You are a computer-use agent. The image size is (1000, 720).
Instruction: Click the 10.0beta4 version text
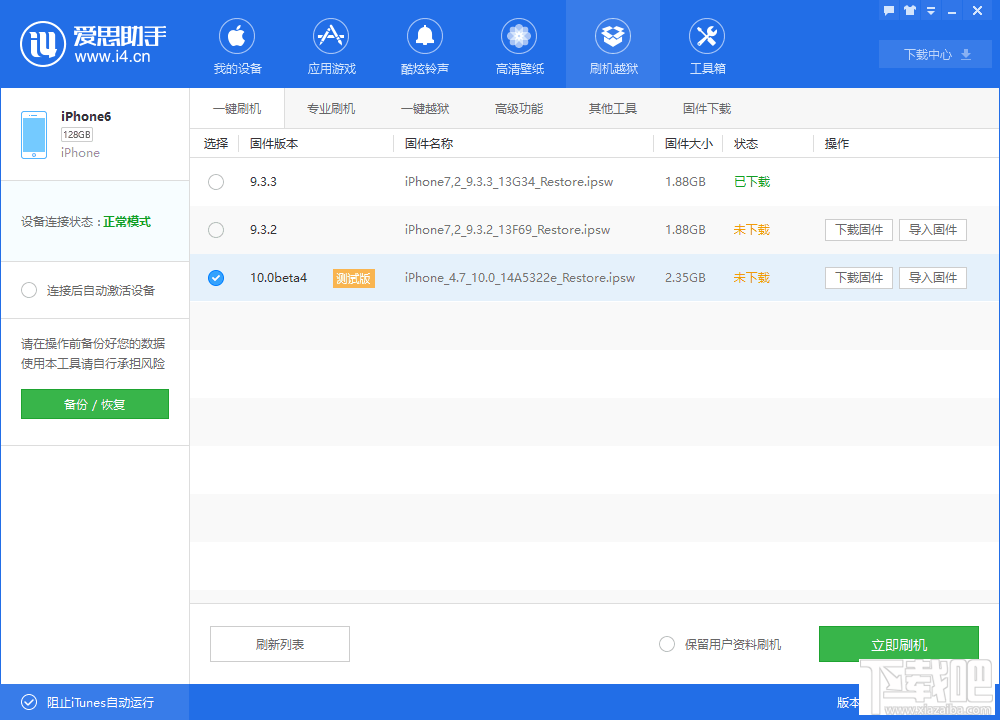click(279, 278)
